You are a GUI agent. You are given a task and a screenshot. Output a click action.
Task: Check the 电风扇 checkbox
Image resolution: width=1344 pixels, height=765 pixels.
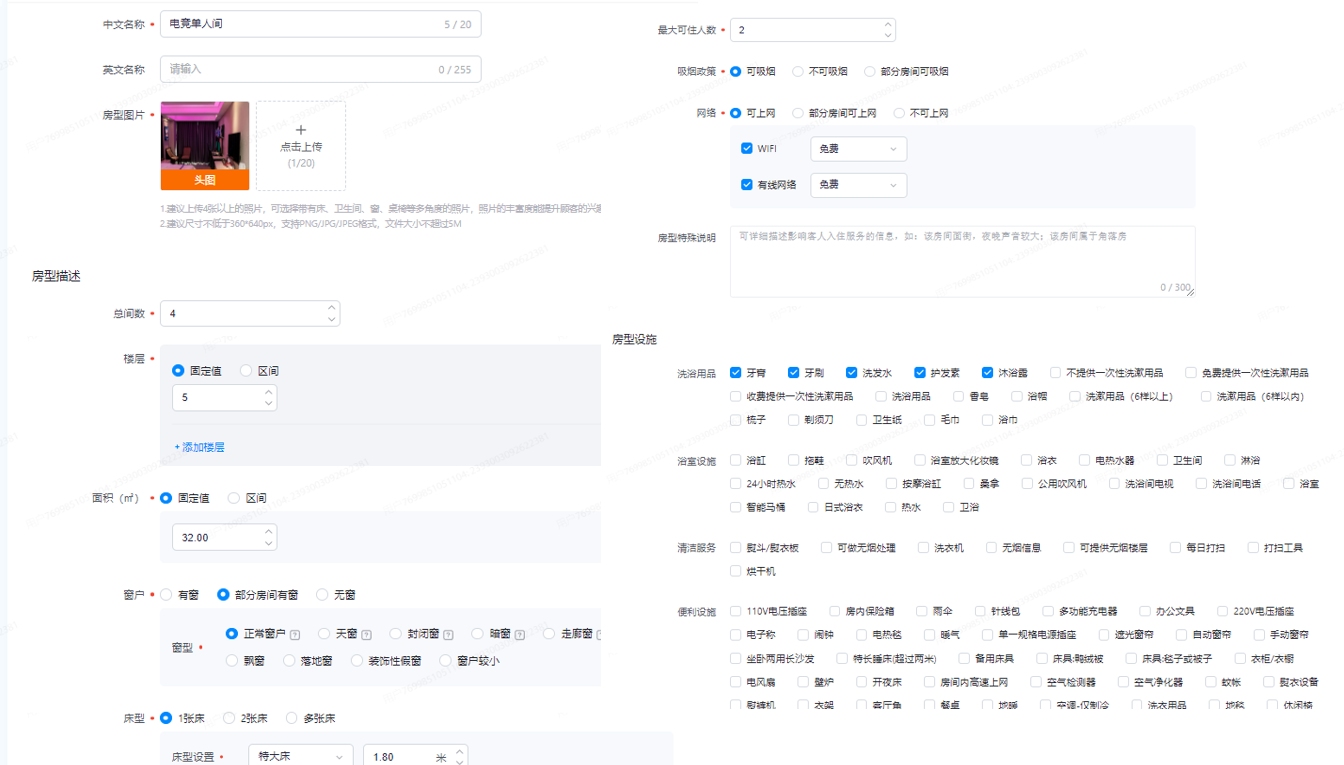click(736, 682)
